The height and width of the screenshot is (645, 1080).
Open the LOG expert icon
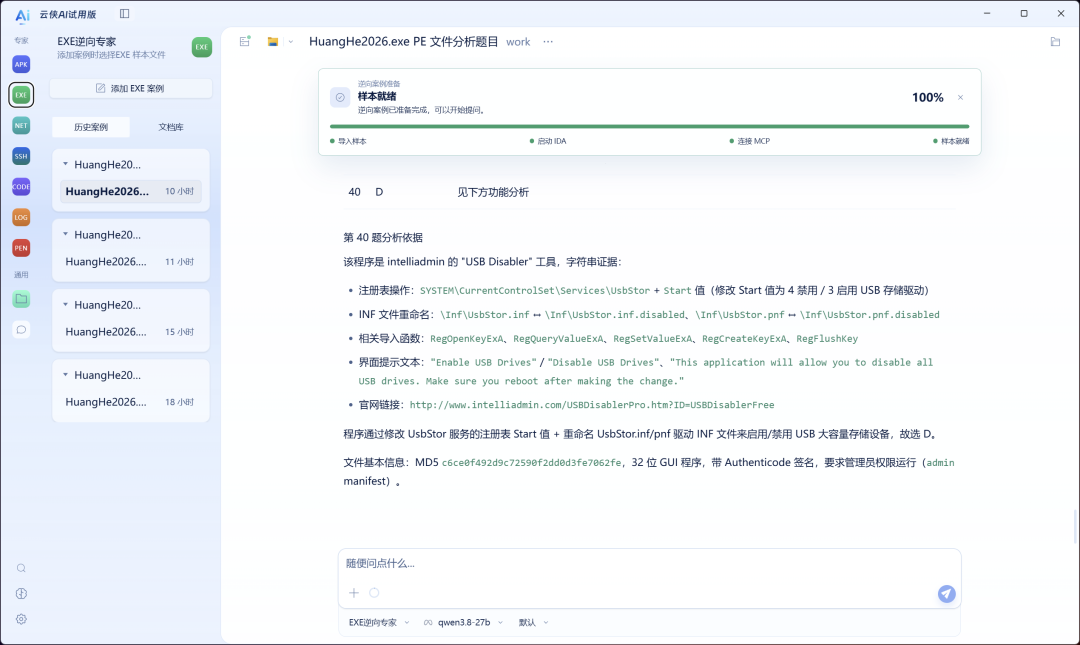pos(21,217)
